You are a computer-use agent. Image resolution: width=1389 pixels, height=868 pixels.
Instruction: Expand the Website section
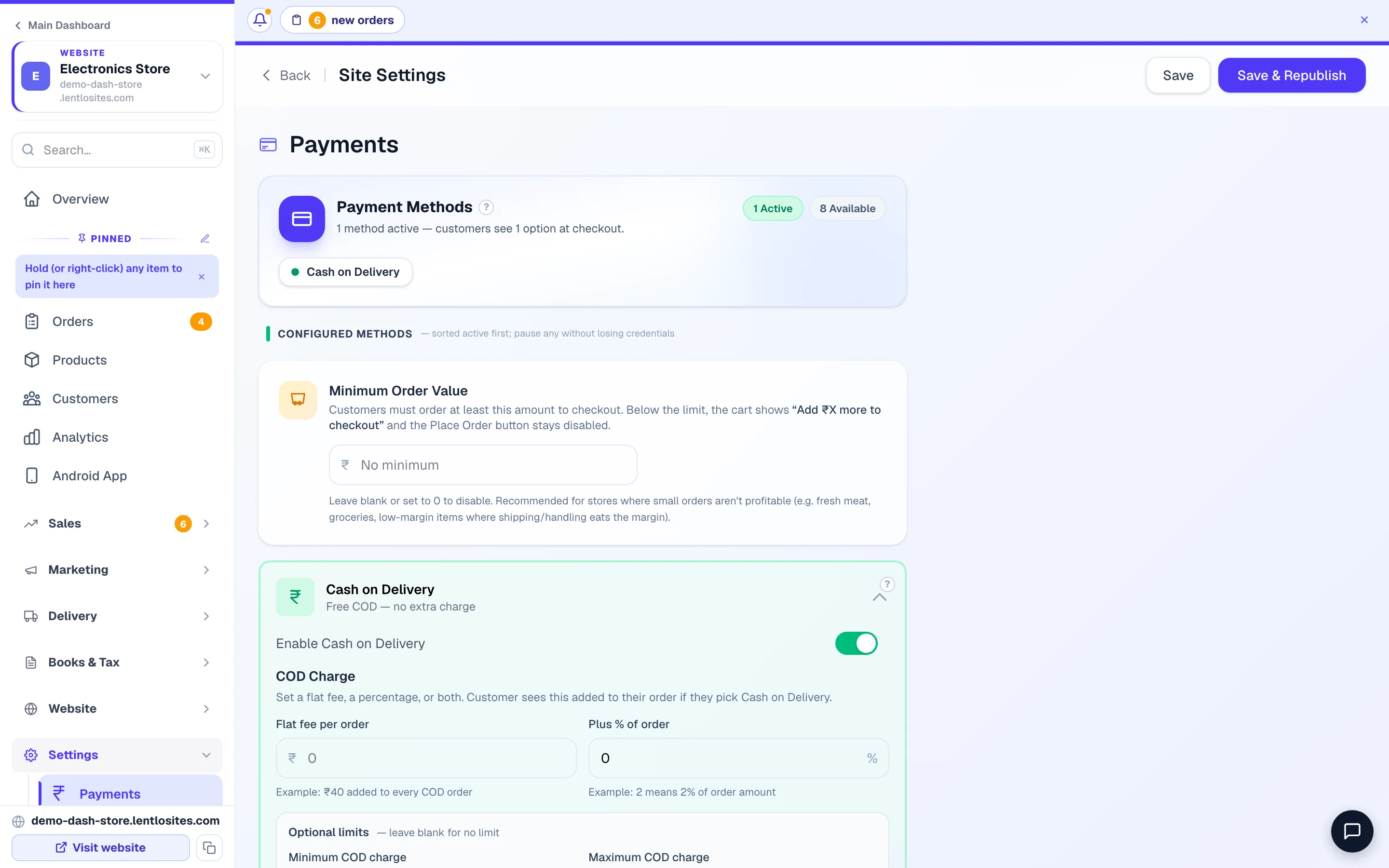(x=117, y=708)
